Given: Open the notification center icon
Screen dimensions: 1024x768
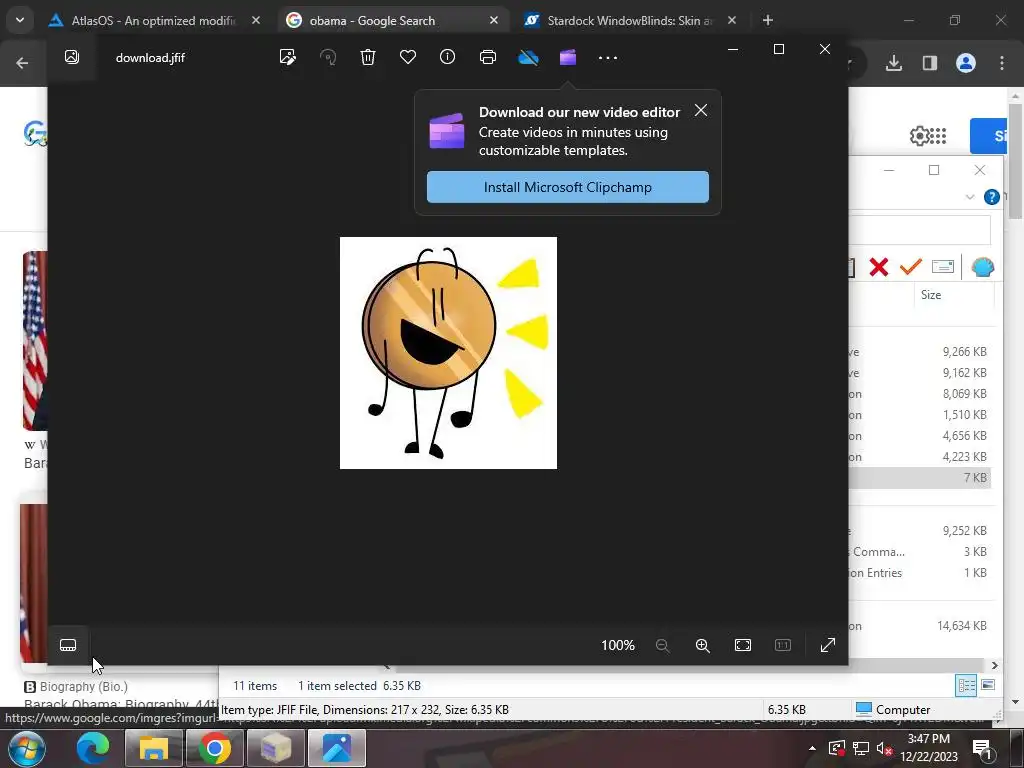Looking at the screenshot, I should 982,748.
